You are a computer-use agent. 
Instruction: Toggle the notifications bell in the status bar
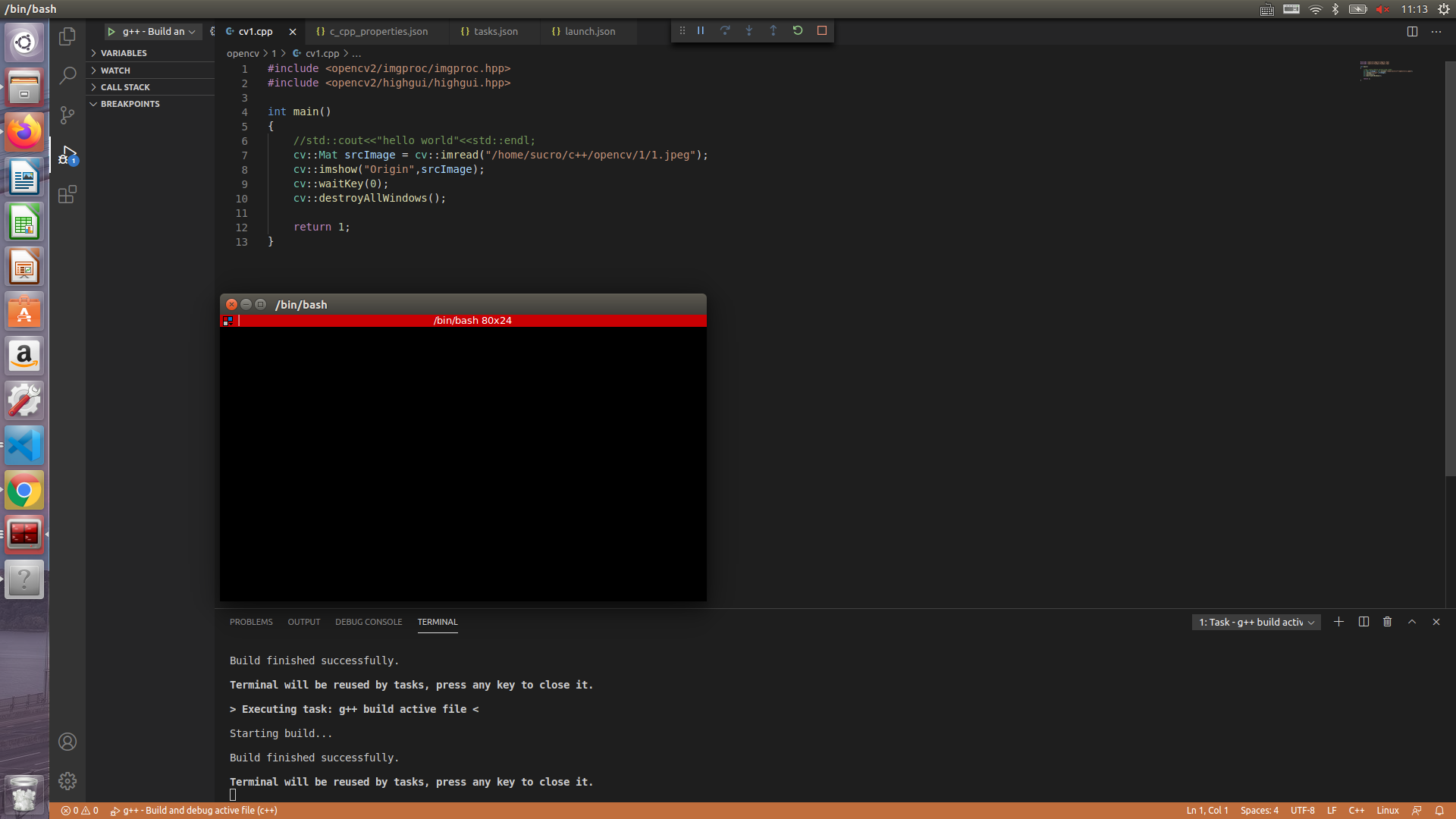[1439, 811]
